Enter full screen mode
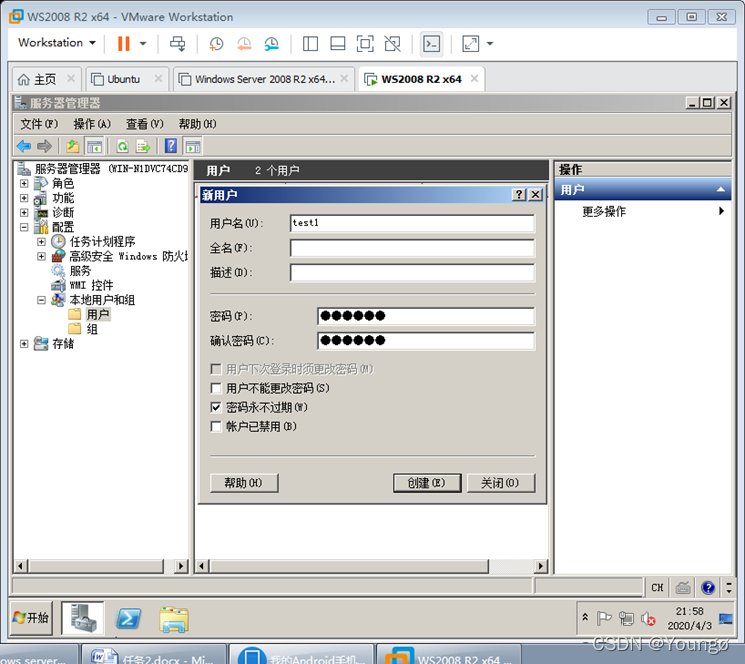 point(365,44)
